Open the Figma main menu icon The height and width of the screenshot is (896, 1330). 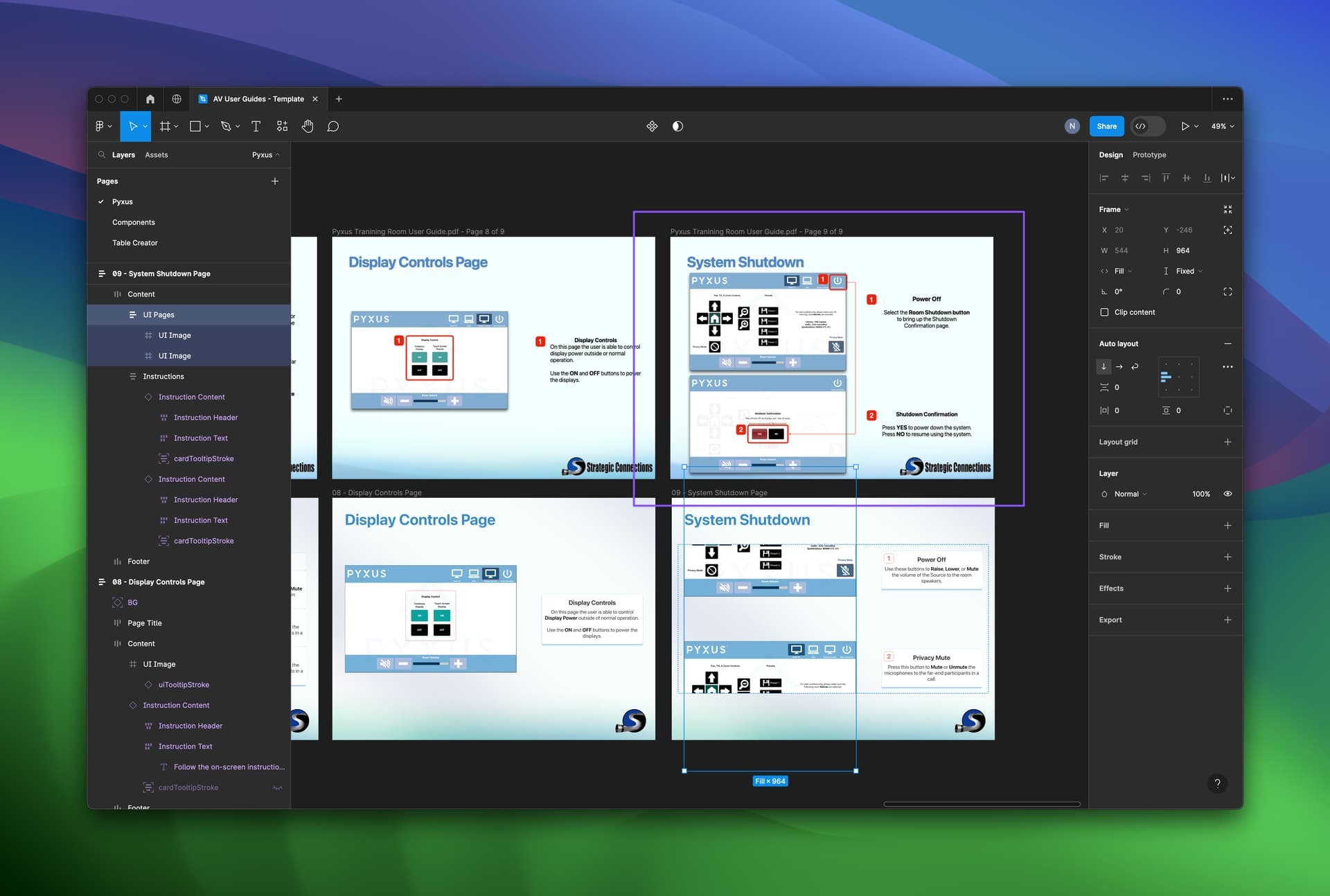[100, 126]
